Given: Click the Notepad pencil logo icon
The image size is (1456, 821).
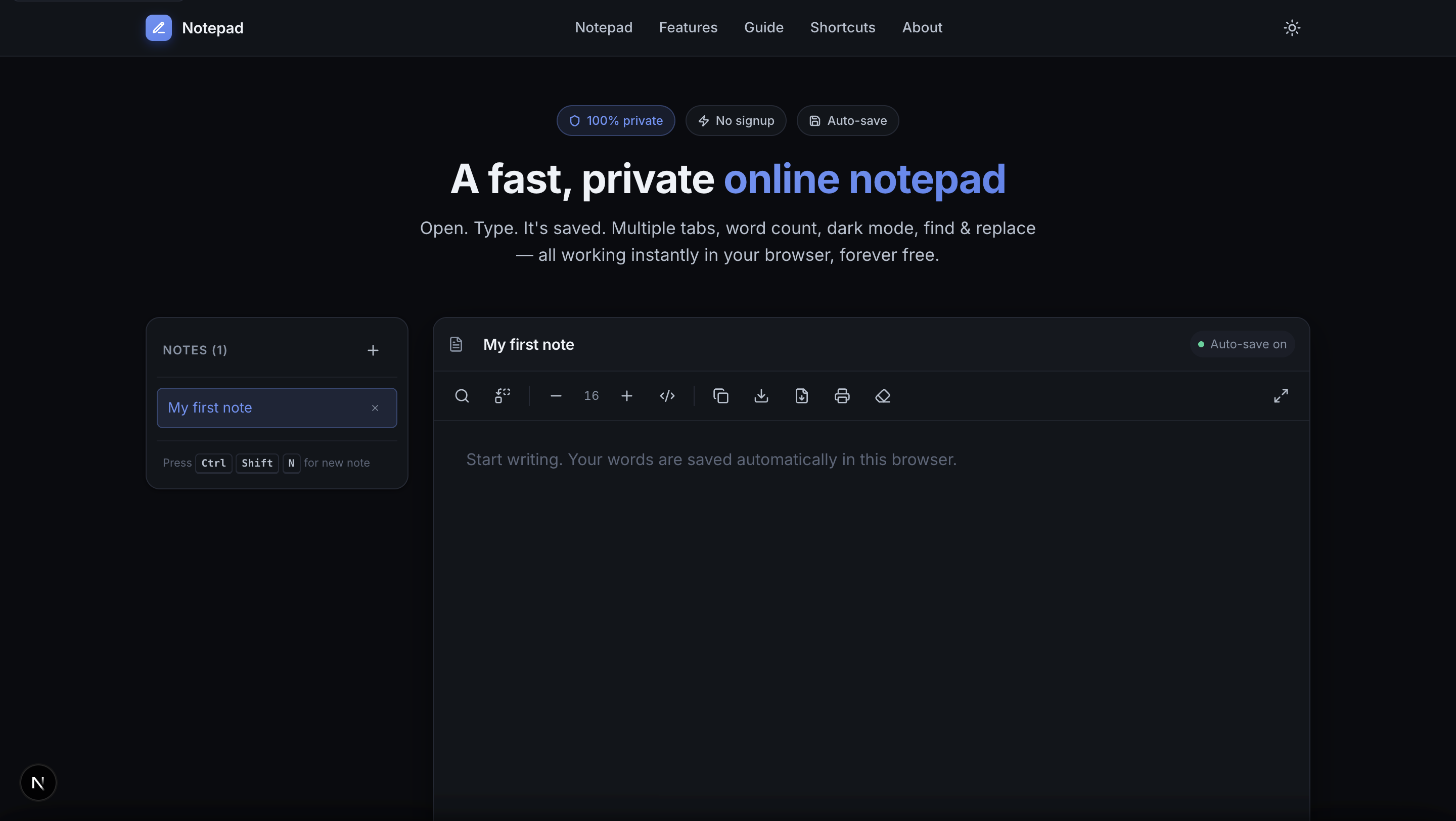Looking at the screenshot, I should point(158,28).
